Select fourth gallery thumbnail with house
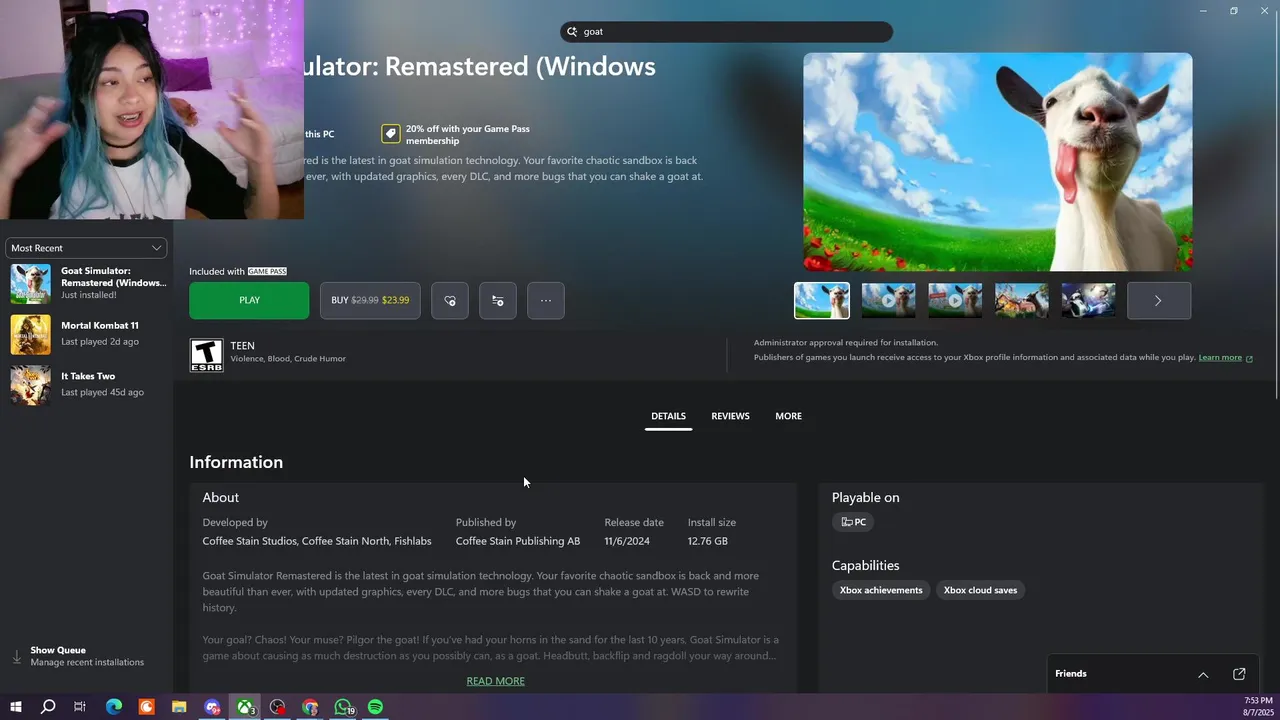This screenshot has height=720, width=1280. 1022,300
